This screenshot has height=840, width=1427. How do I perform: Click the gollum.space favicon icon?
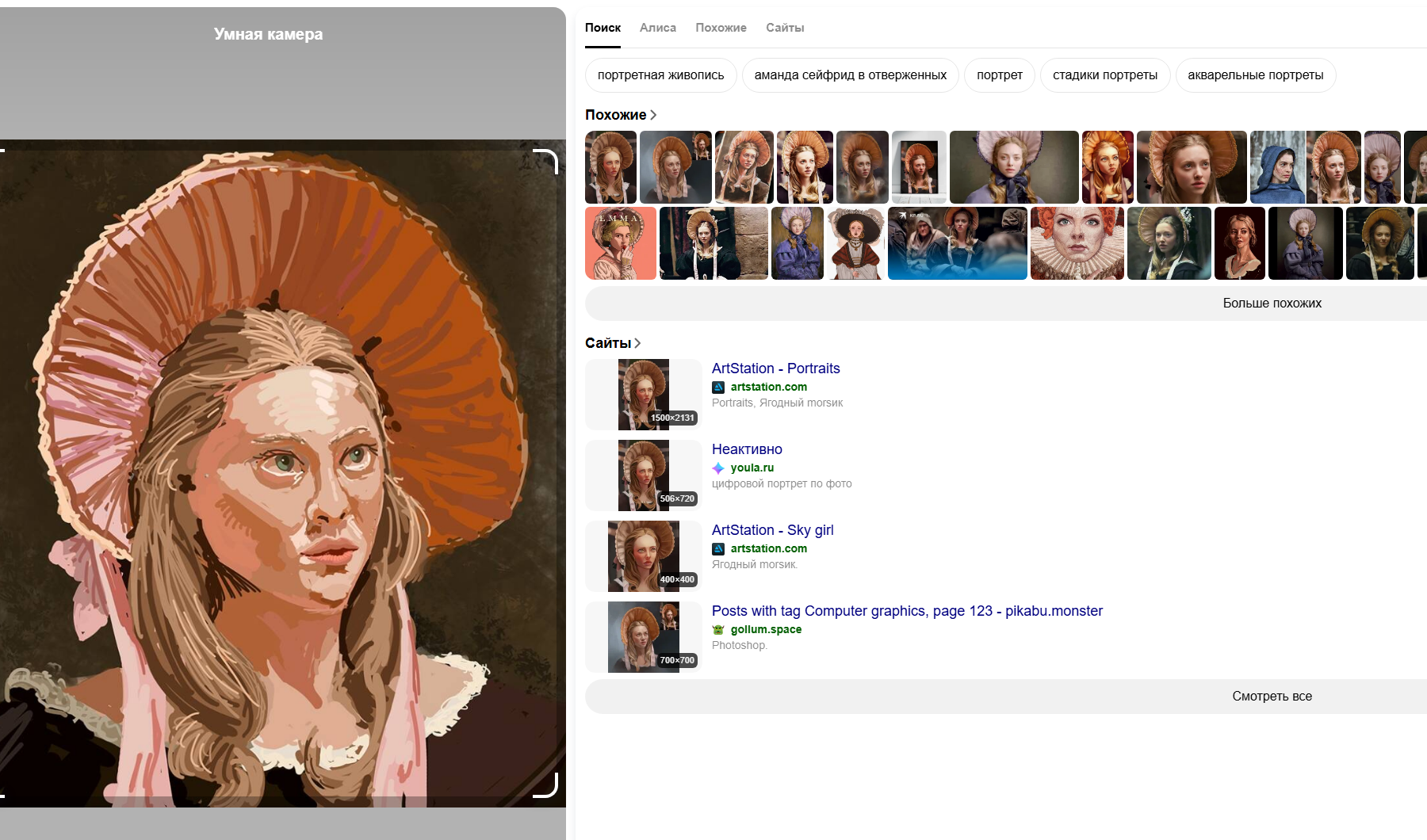point(718,630)
